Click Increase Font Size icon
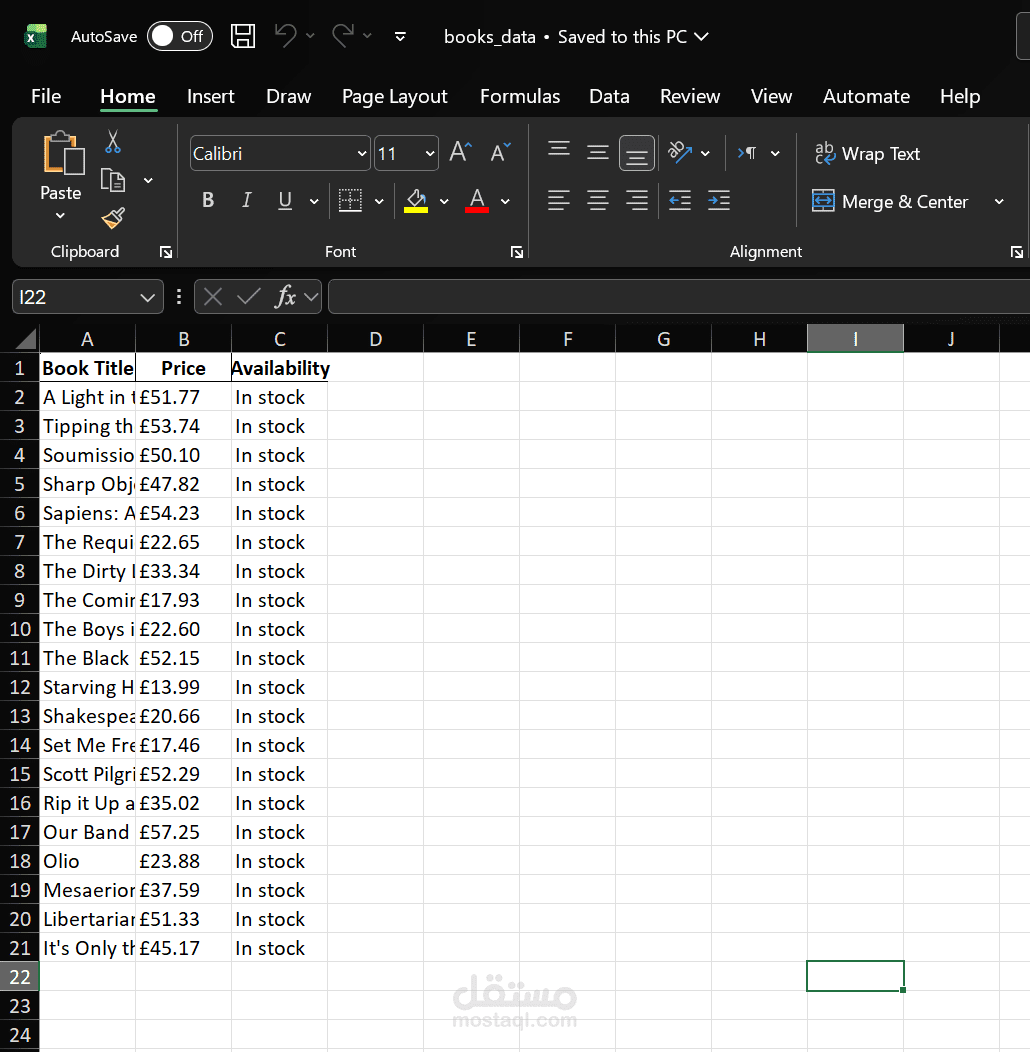The height and width of the screenshot is (1052, 1030). click(460, 152)
